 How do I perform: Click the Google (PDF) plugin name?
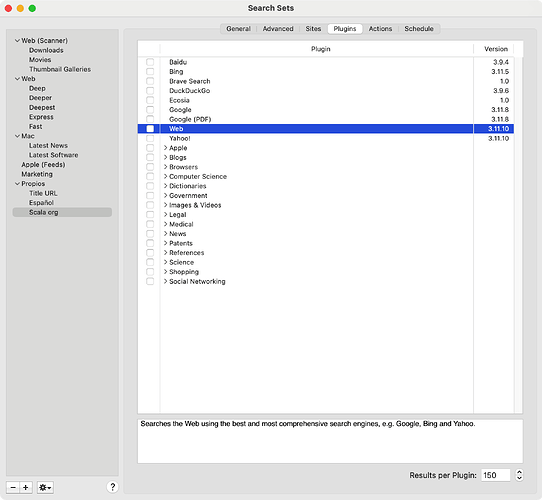coord(190,119)
